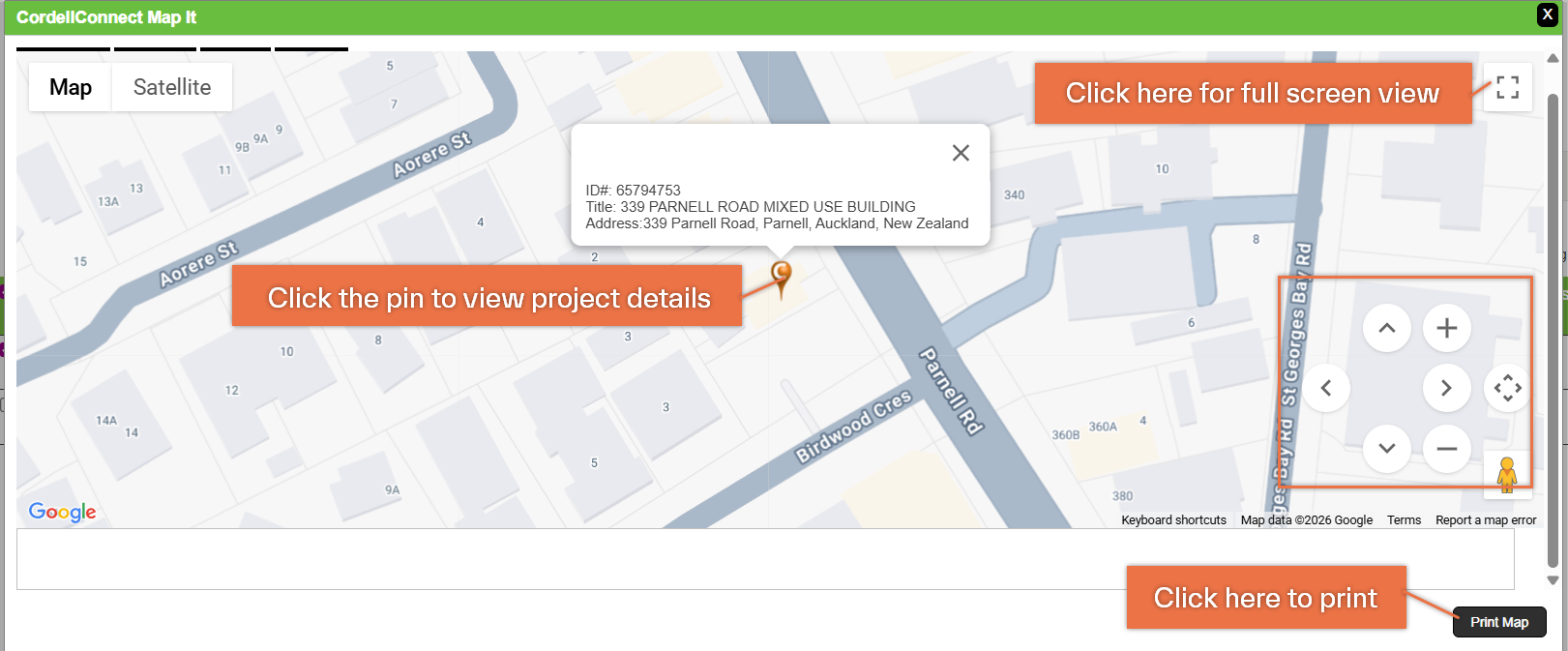Select the Map view tab

click(x=71, y=87)
